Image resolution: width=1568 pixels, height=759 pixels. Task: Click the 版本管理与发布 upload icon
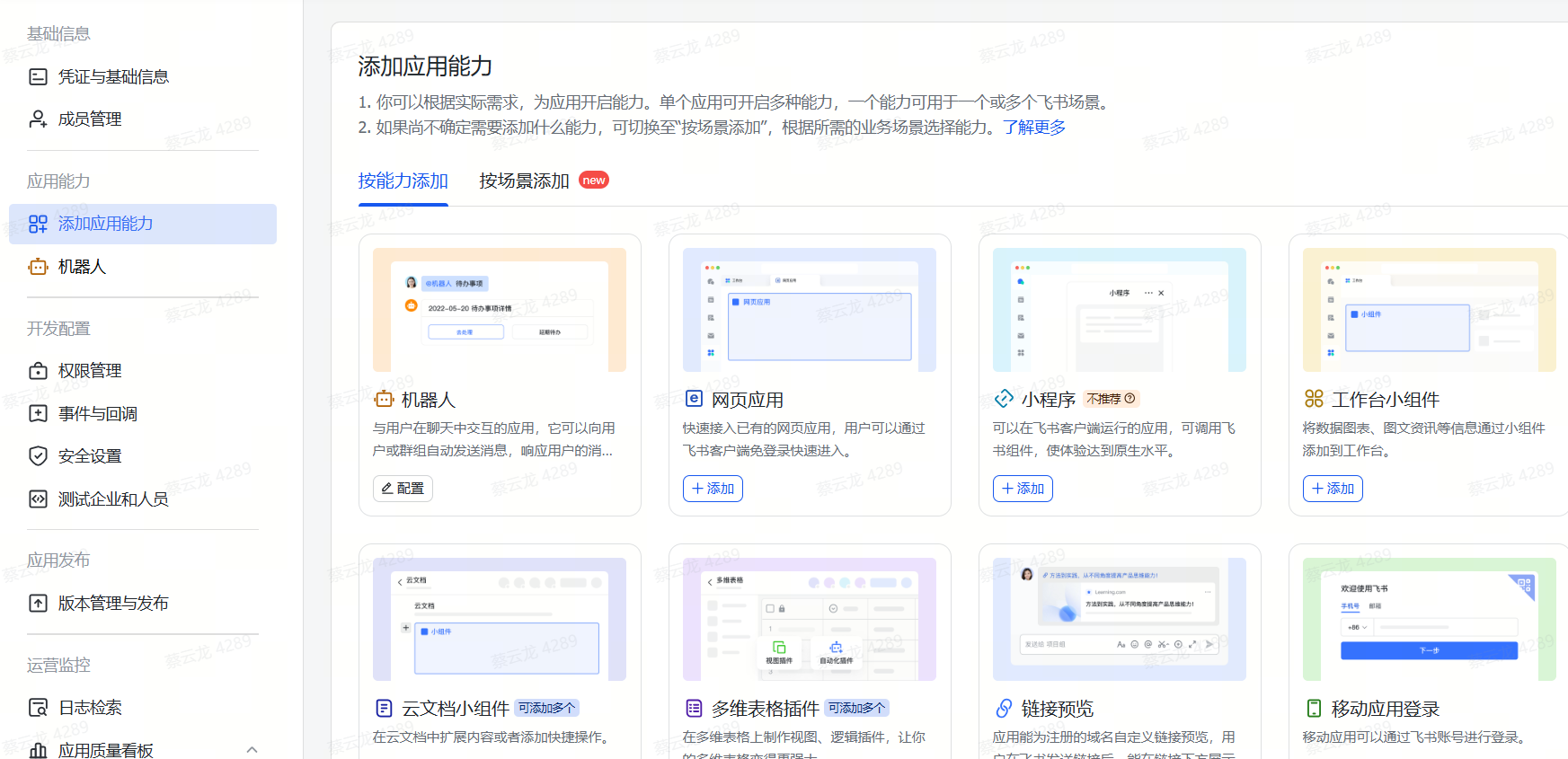click(x=38, y=604)
